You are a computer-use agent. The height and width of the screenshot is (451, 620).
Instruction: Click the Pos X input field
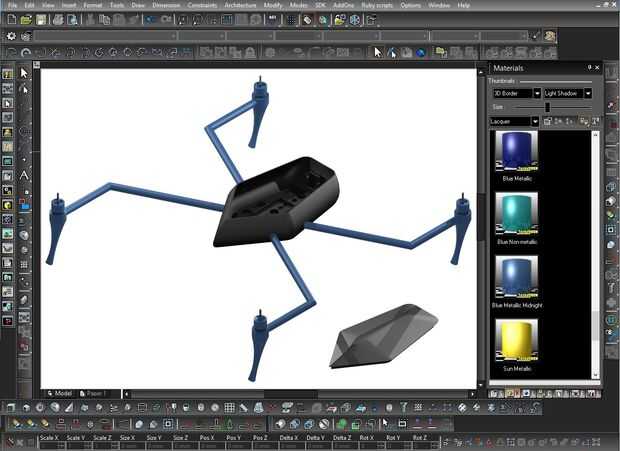click(212, 445)
